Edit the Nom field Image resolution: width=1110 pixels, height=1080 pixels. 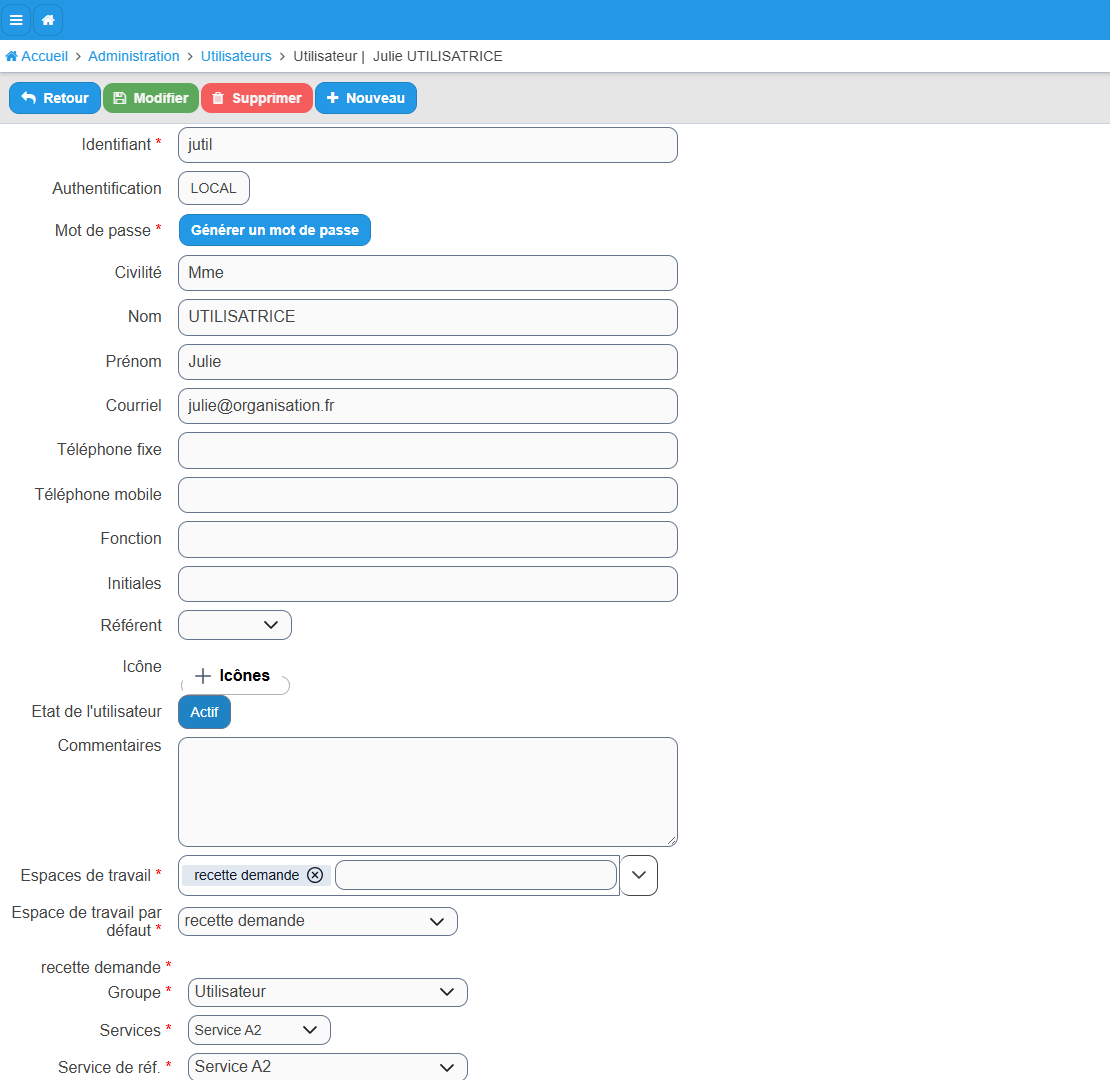(428, 317)
